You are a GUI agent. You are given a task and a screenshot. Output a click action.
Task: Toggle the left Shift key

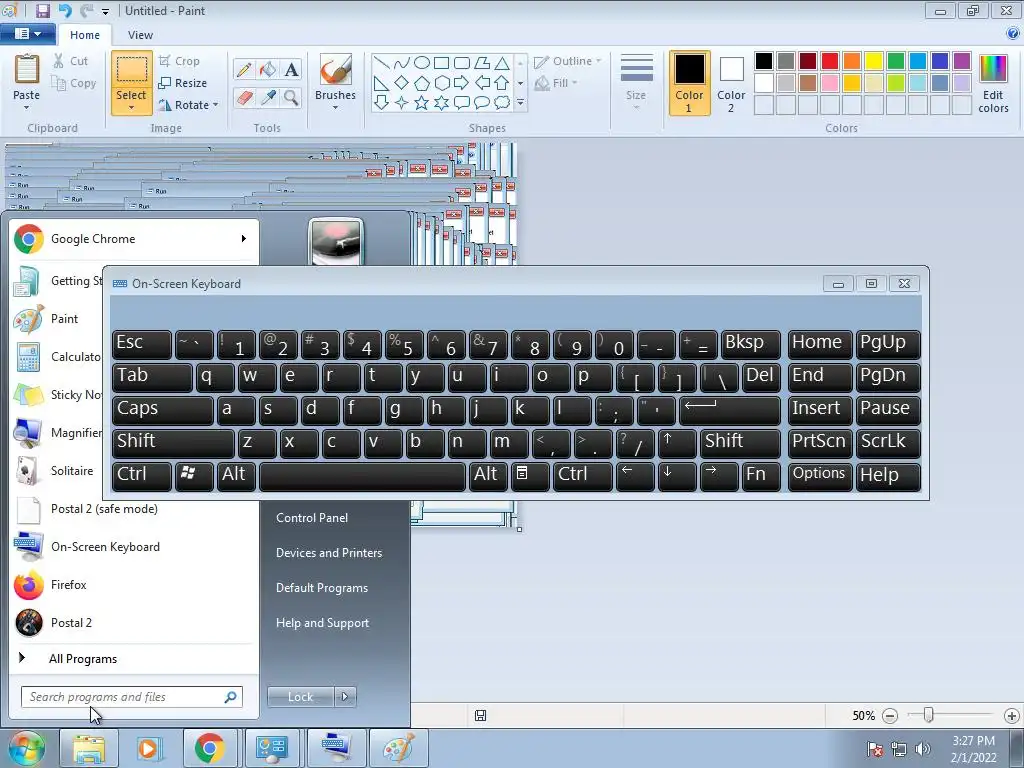tap(173, 442)
